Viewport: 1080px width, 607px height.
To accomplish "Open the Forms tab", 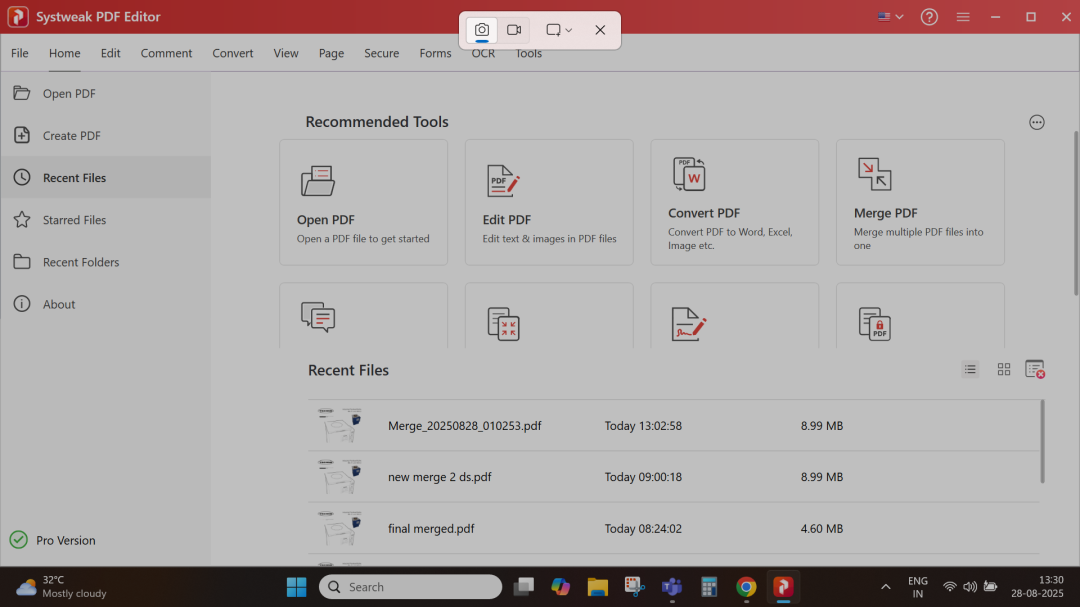I will tap(435, 53).
